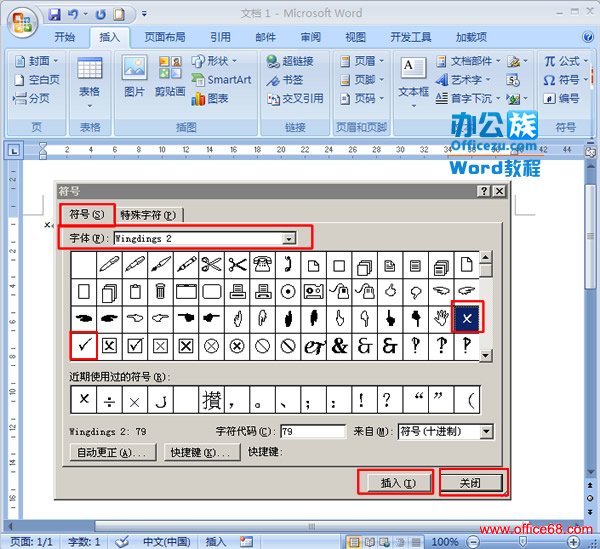The width and height of the screenshot is (600, 549).
Task: Insert an equation (公式)
Action: click(566, 61)
